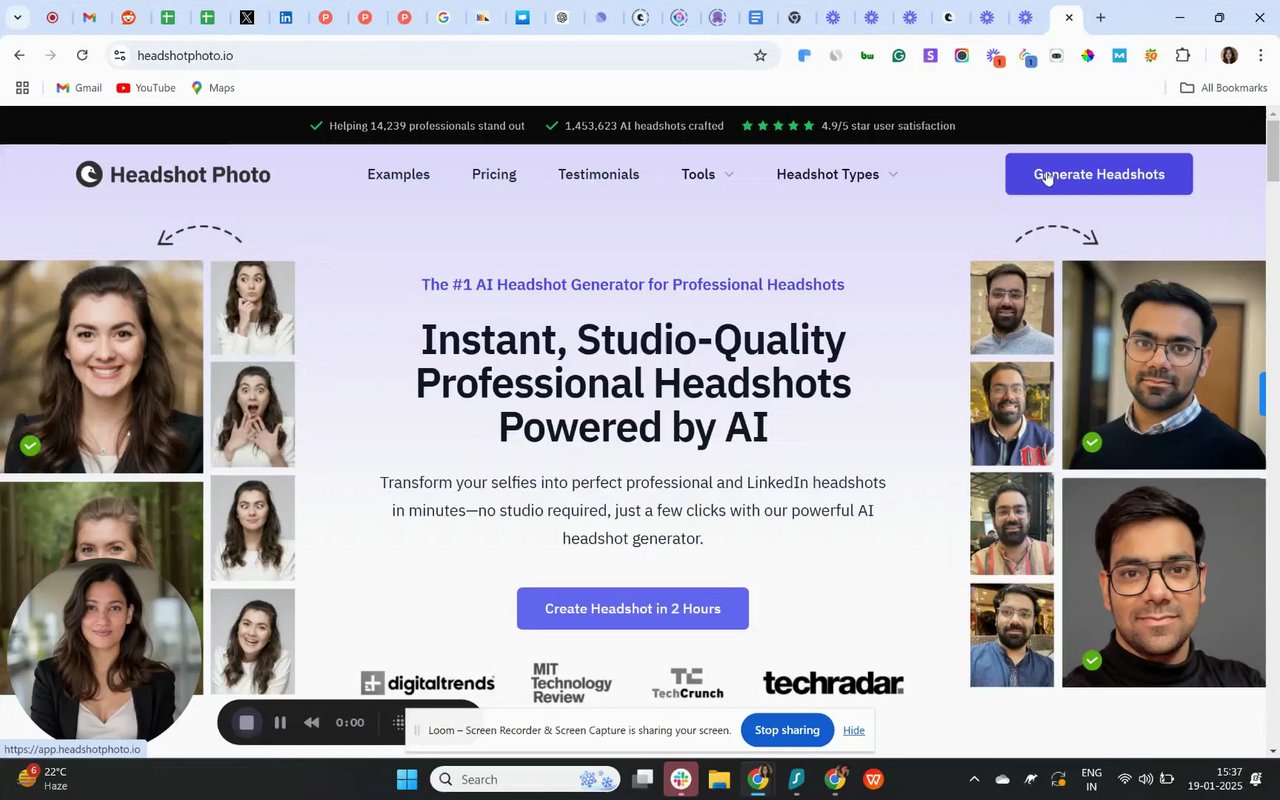Open the weather widget showing 22°C Haze
The height and width of the screenshot is (800, 1280).
pos(43,779)
